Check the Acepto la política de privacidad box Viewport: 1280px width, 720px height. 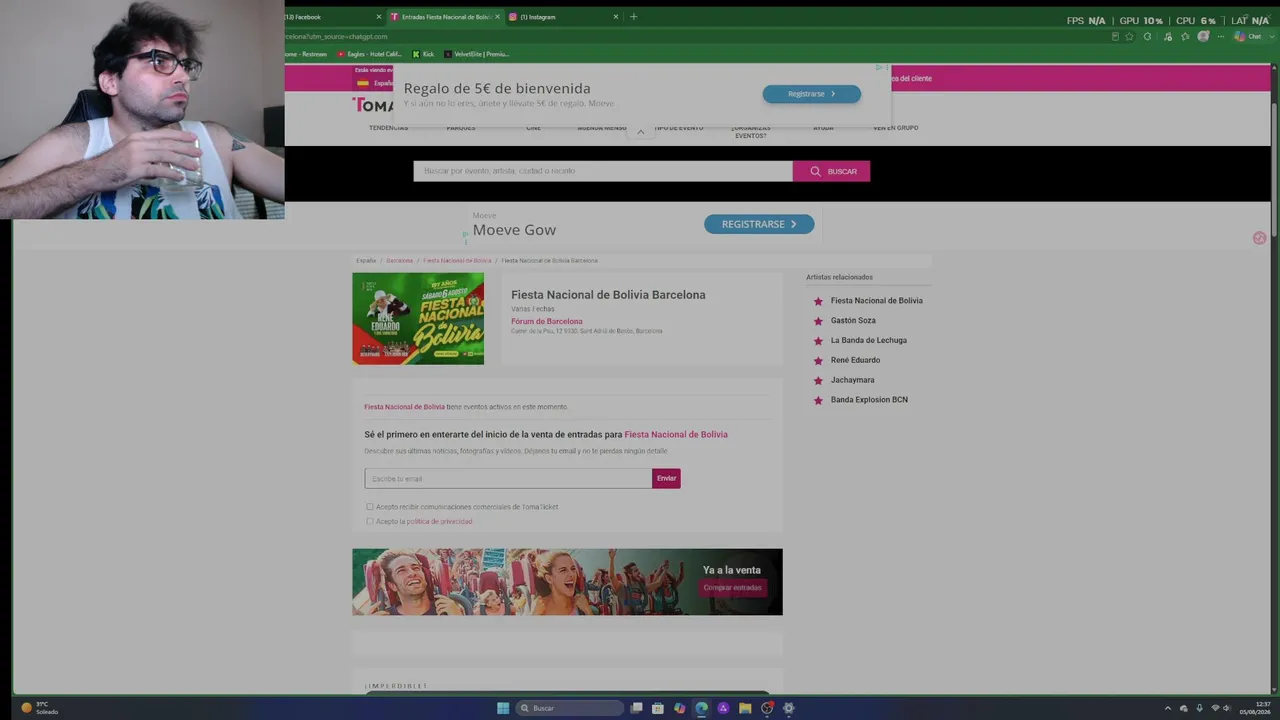[369, 521]
